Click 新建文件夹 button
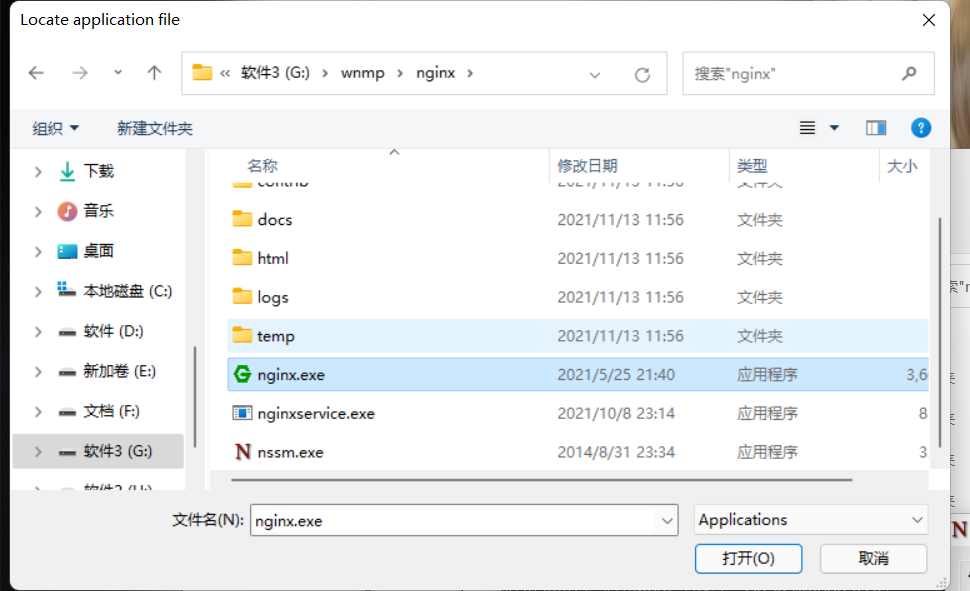Viewport: 970px width, 591px height. pyautogui.click(x=155, y=128)
